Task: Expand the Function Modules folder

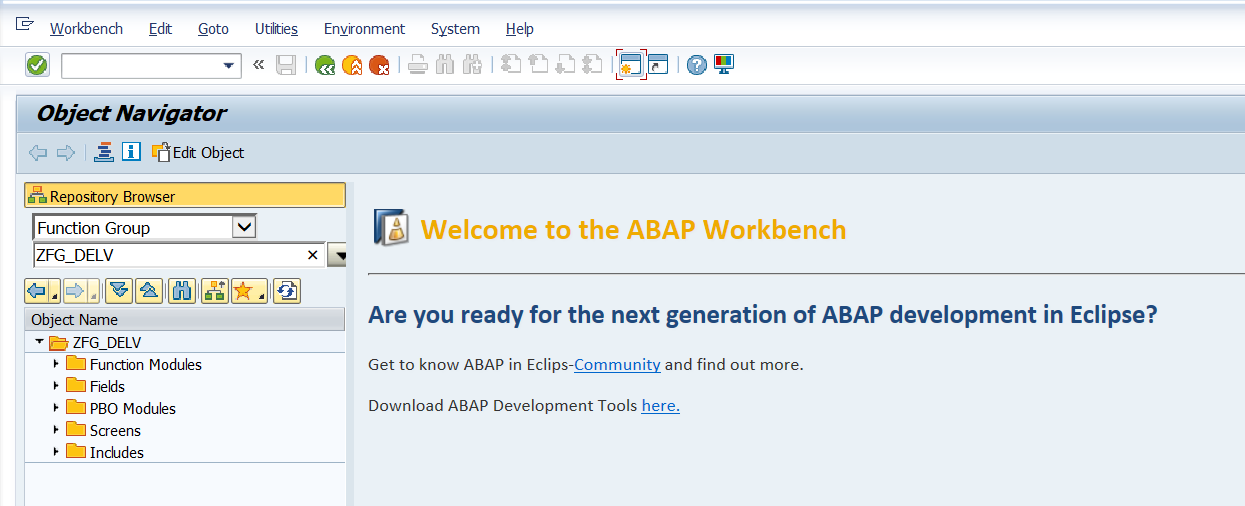Action: tap(57, 364)
